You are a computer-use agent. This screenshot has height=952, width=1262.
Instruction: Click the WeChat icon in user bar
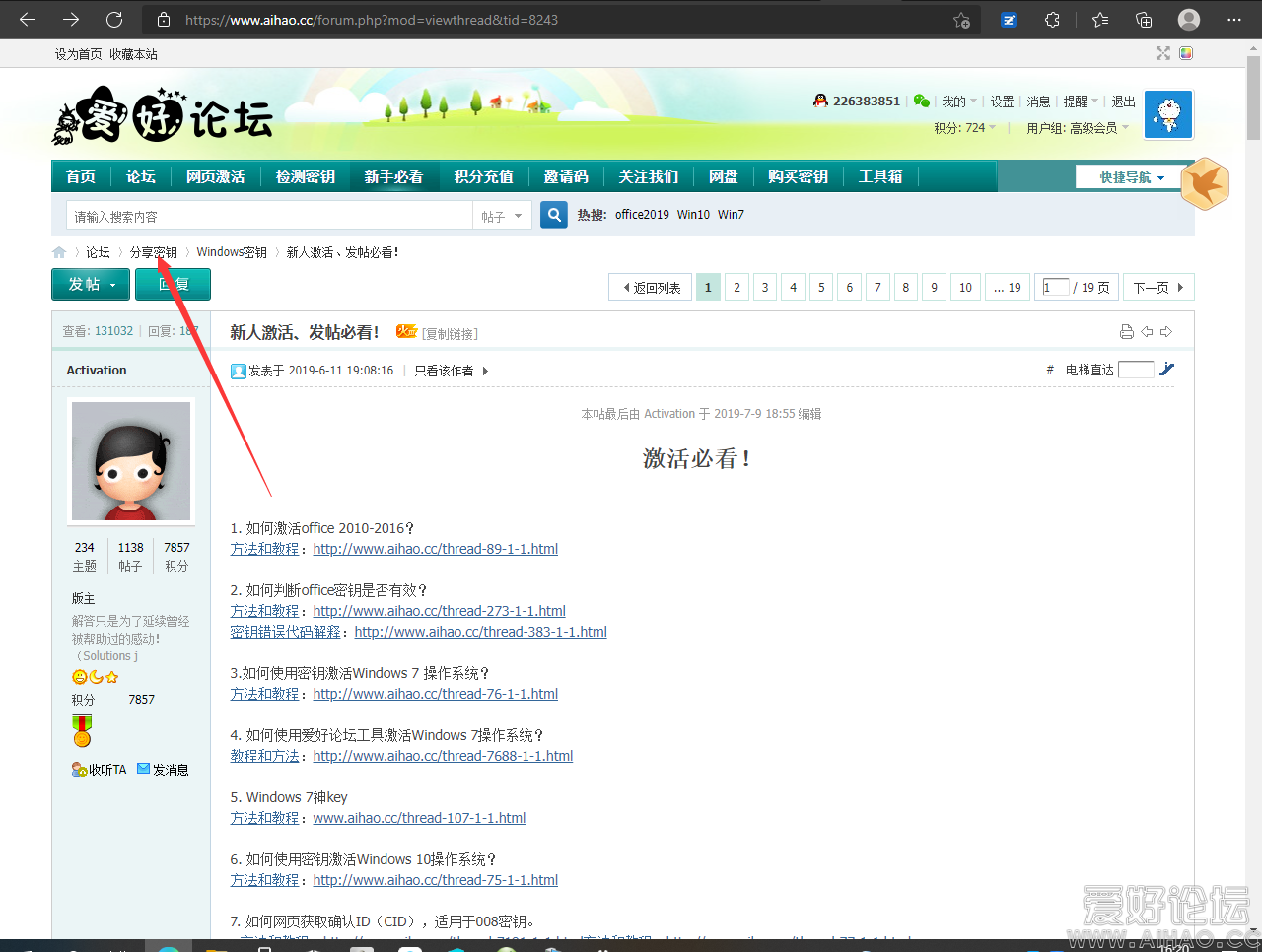tap(922, 101)
